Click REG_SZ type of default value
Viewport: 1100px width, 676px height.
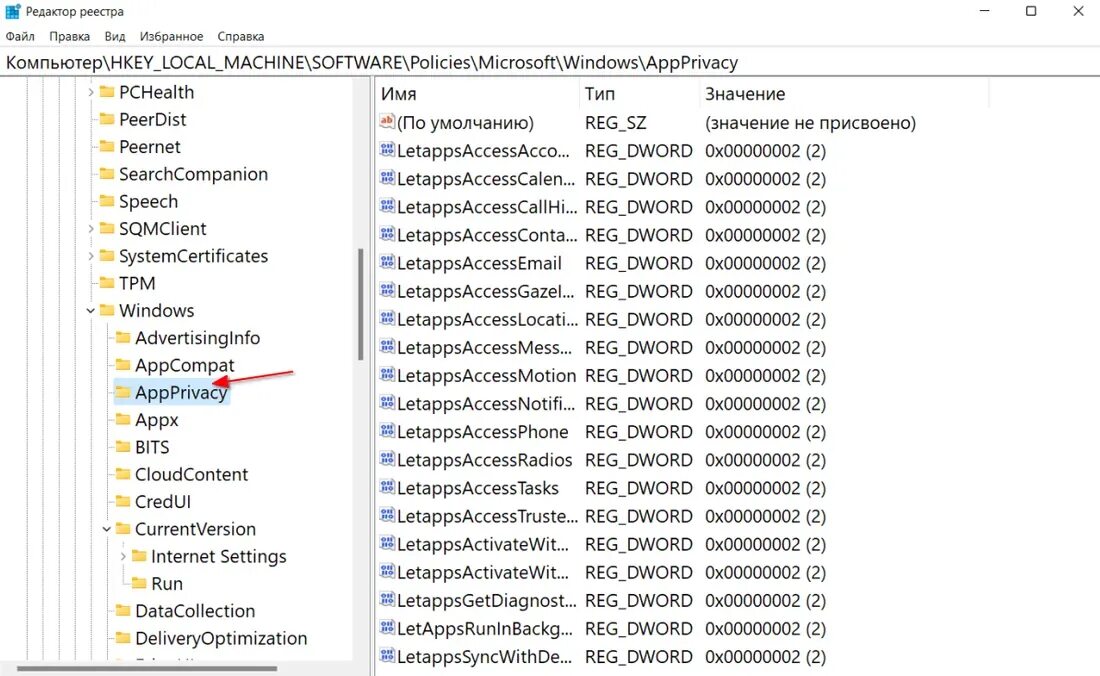(x=615, y=123)
